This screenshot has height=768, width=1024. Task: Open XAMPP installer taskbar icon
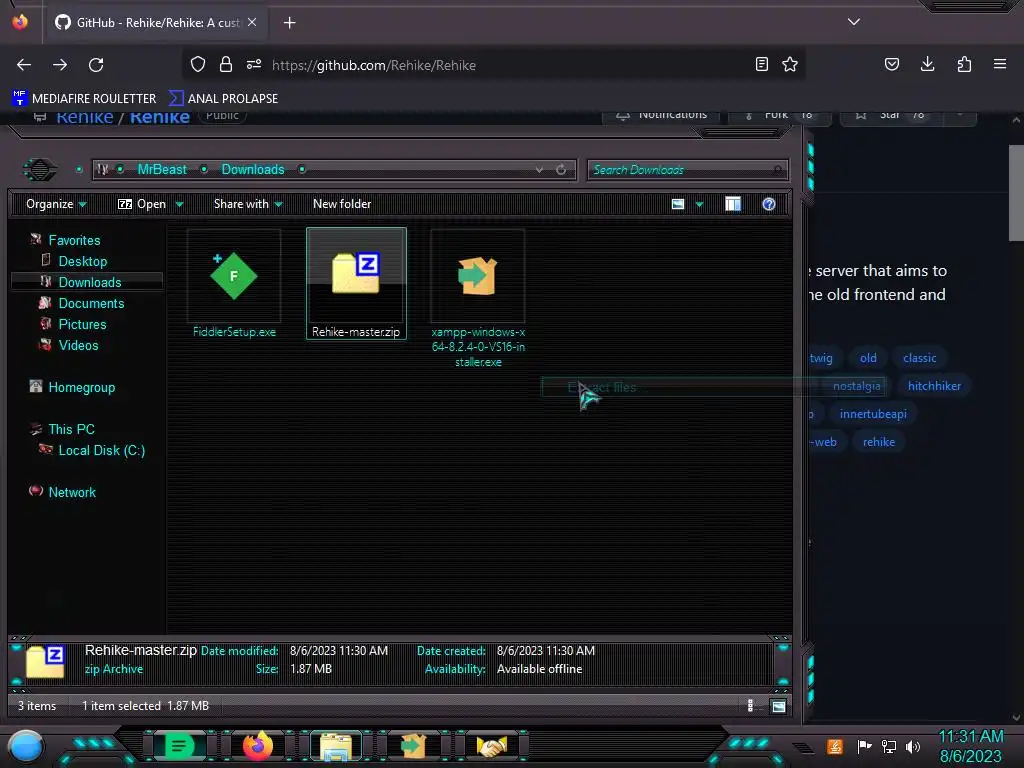coord(413,746)
